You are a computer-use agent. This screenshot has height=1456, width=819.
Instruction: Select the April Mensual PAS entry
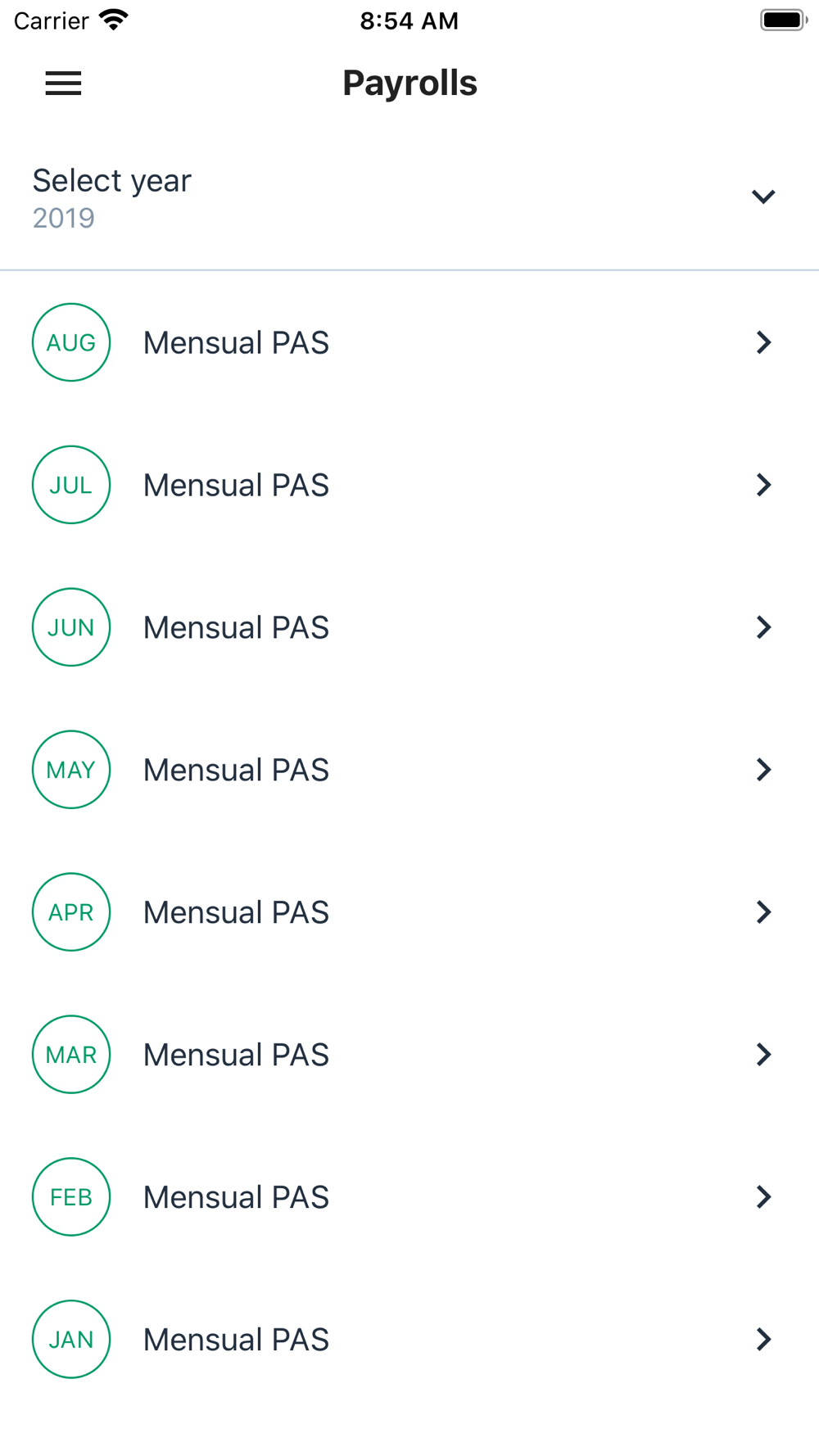tap(236, 912)
